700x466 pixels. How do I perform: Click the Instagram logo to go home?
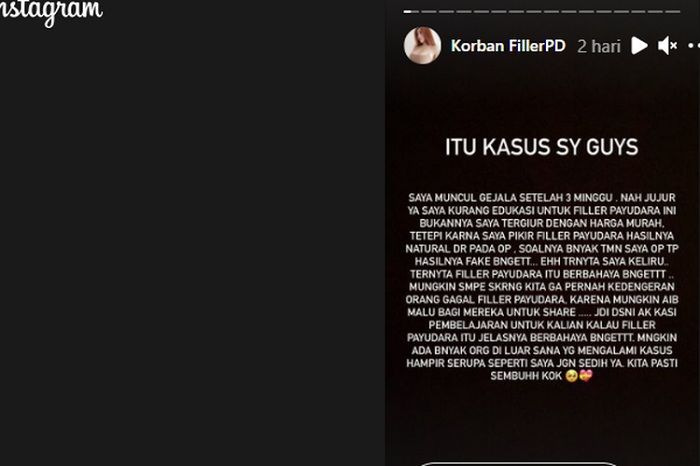50,10
